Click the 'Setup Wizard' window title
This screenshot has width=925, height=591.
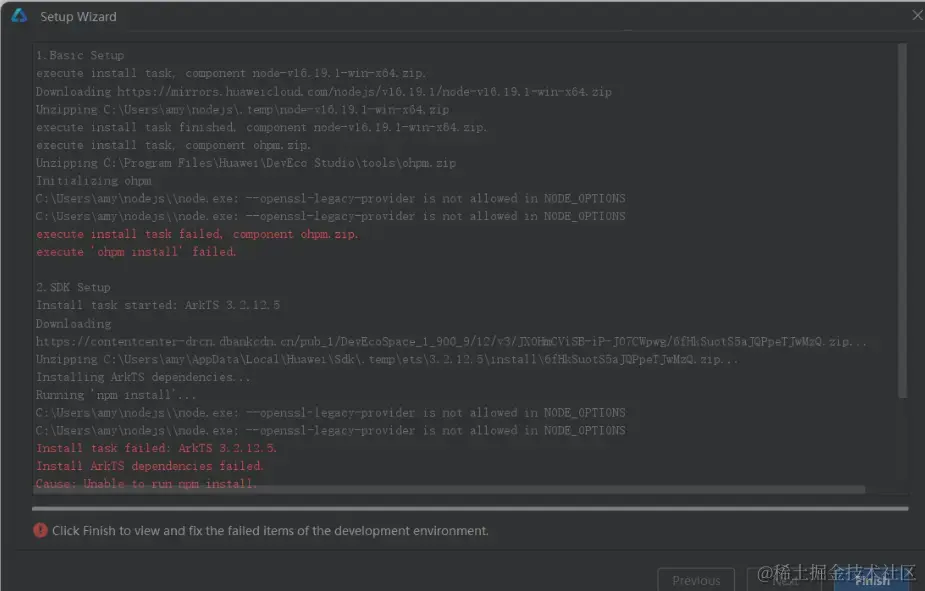[78, 17]
